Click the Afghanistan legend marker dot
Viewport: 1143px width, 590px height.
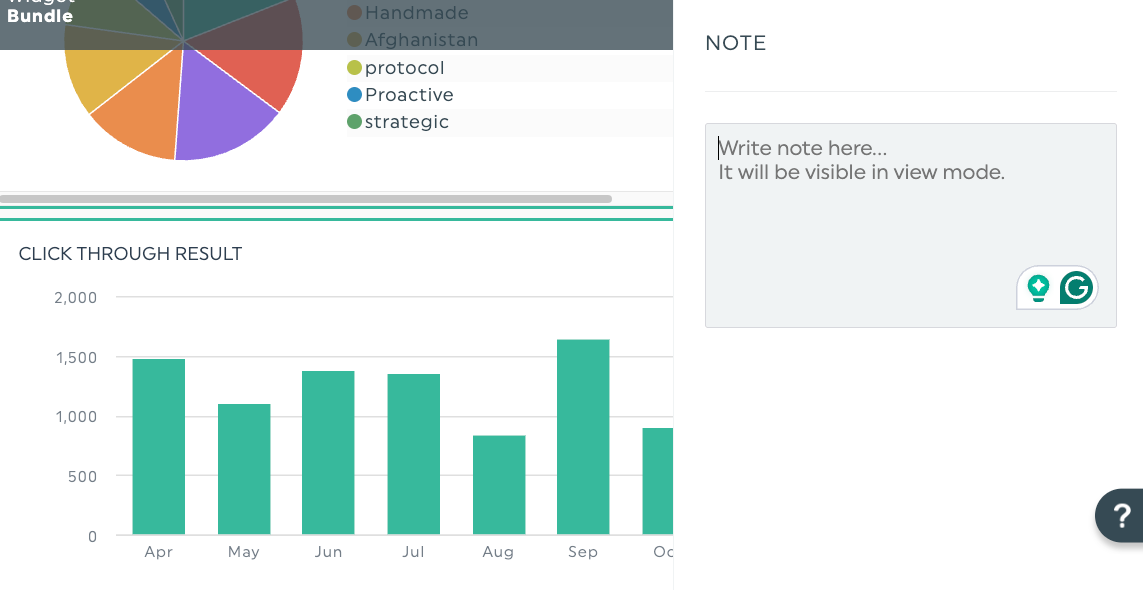tap(354, 40)
